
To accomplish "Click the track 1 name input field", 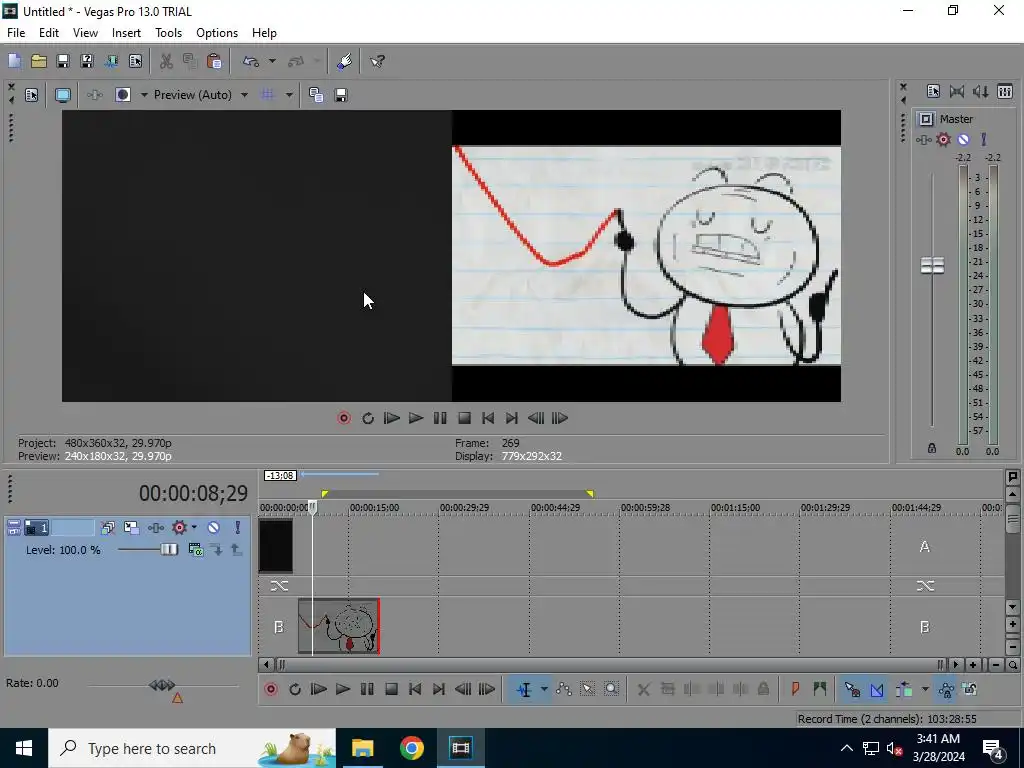I will (x=73, y=528).
